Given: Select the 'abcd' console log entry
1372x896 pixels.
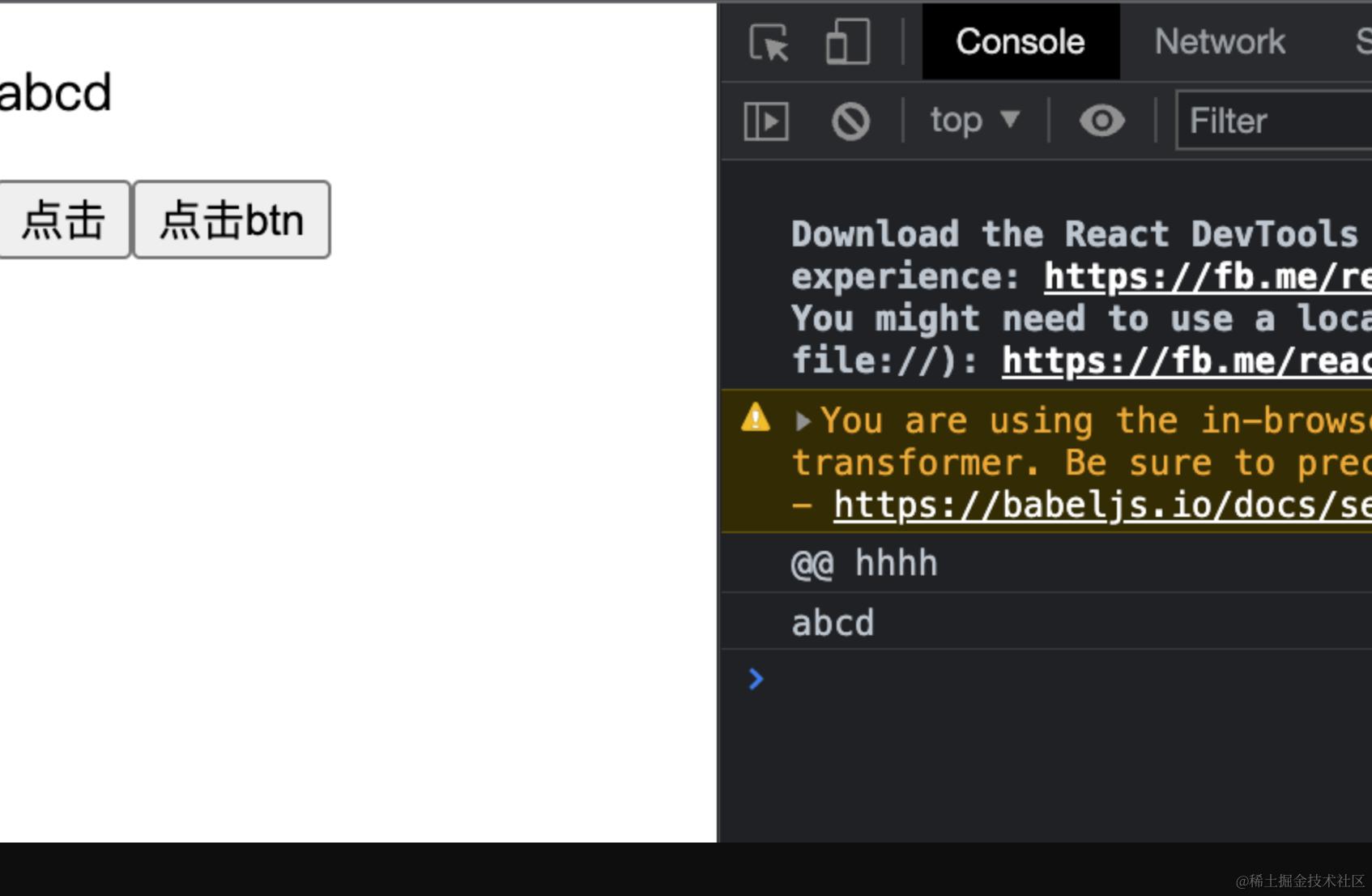Looking at the screenshot, I should click(x=1046, y=622).
